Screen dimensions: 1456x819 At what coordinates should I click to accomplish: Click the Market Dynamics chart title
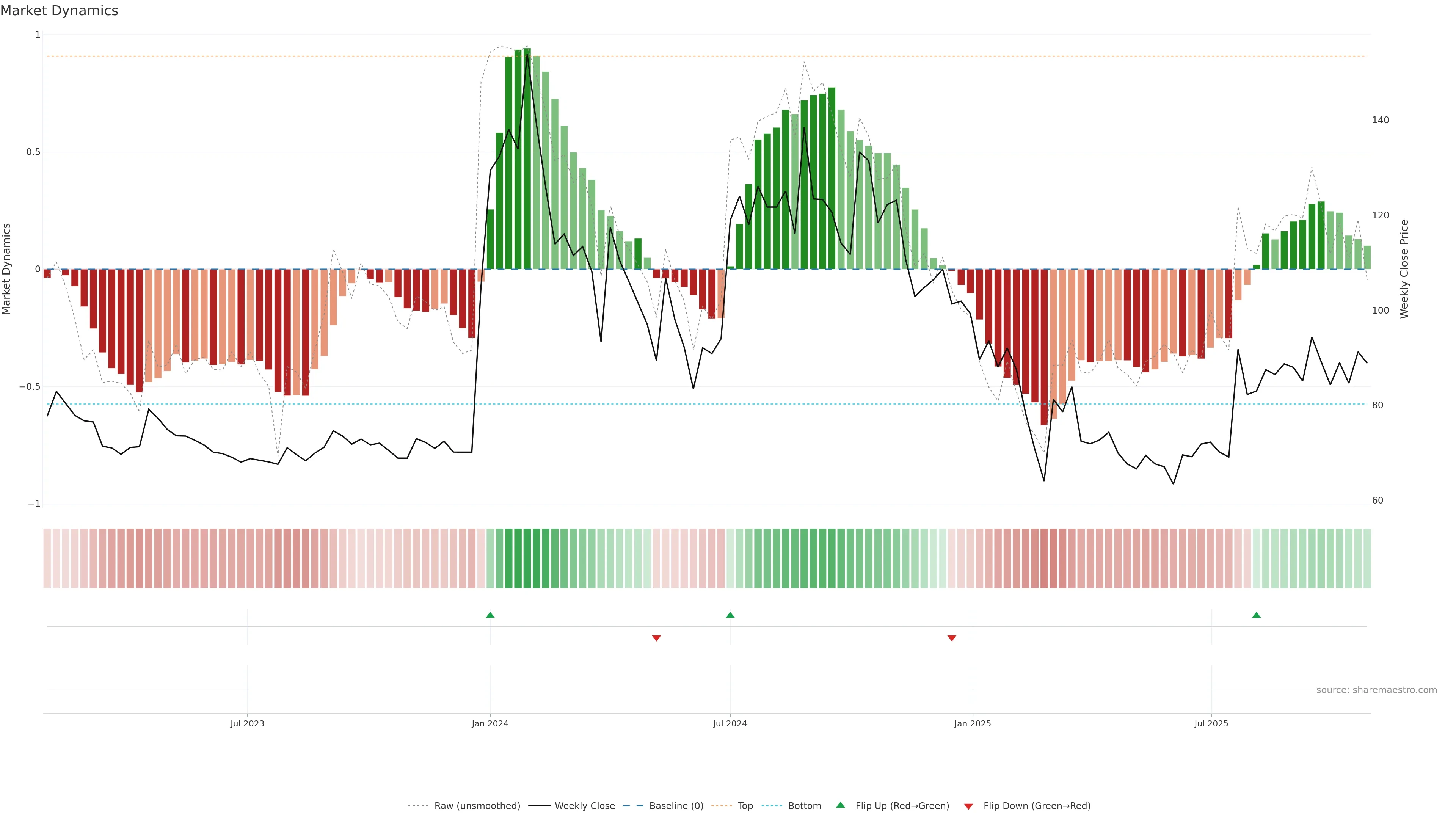tap(60, 11)
